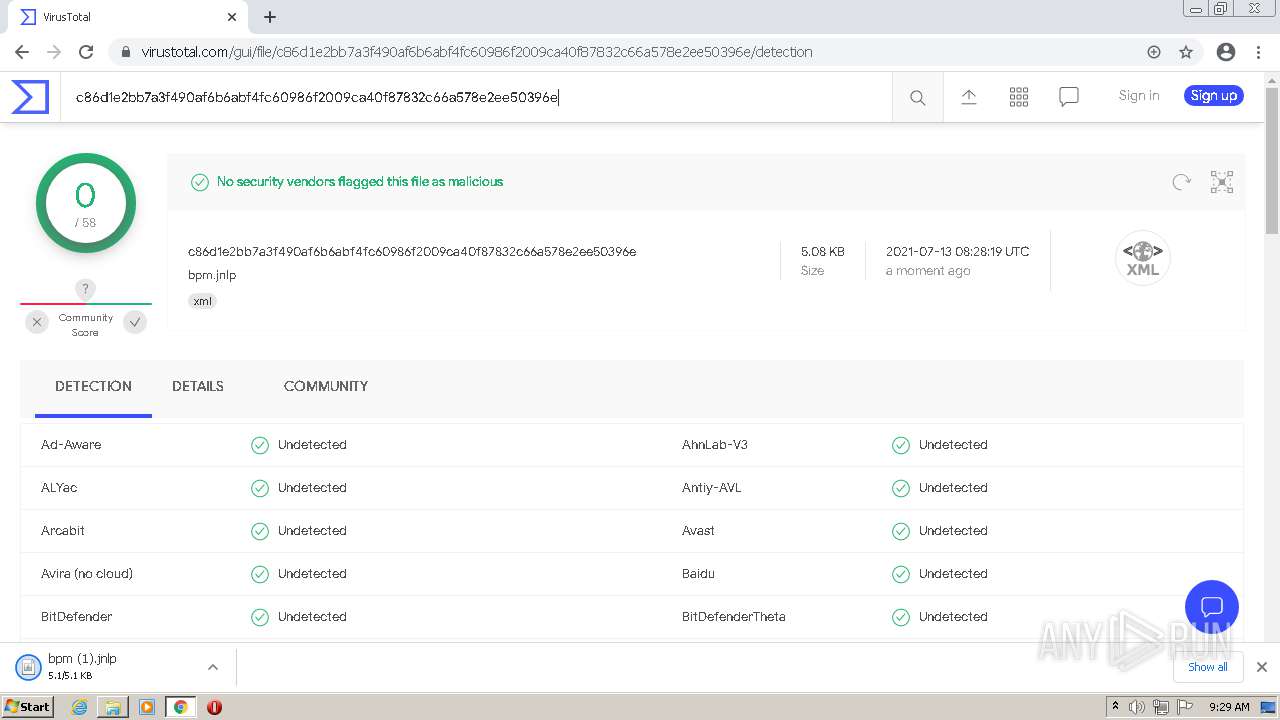Open a new browser tab

point(270,17)
